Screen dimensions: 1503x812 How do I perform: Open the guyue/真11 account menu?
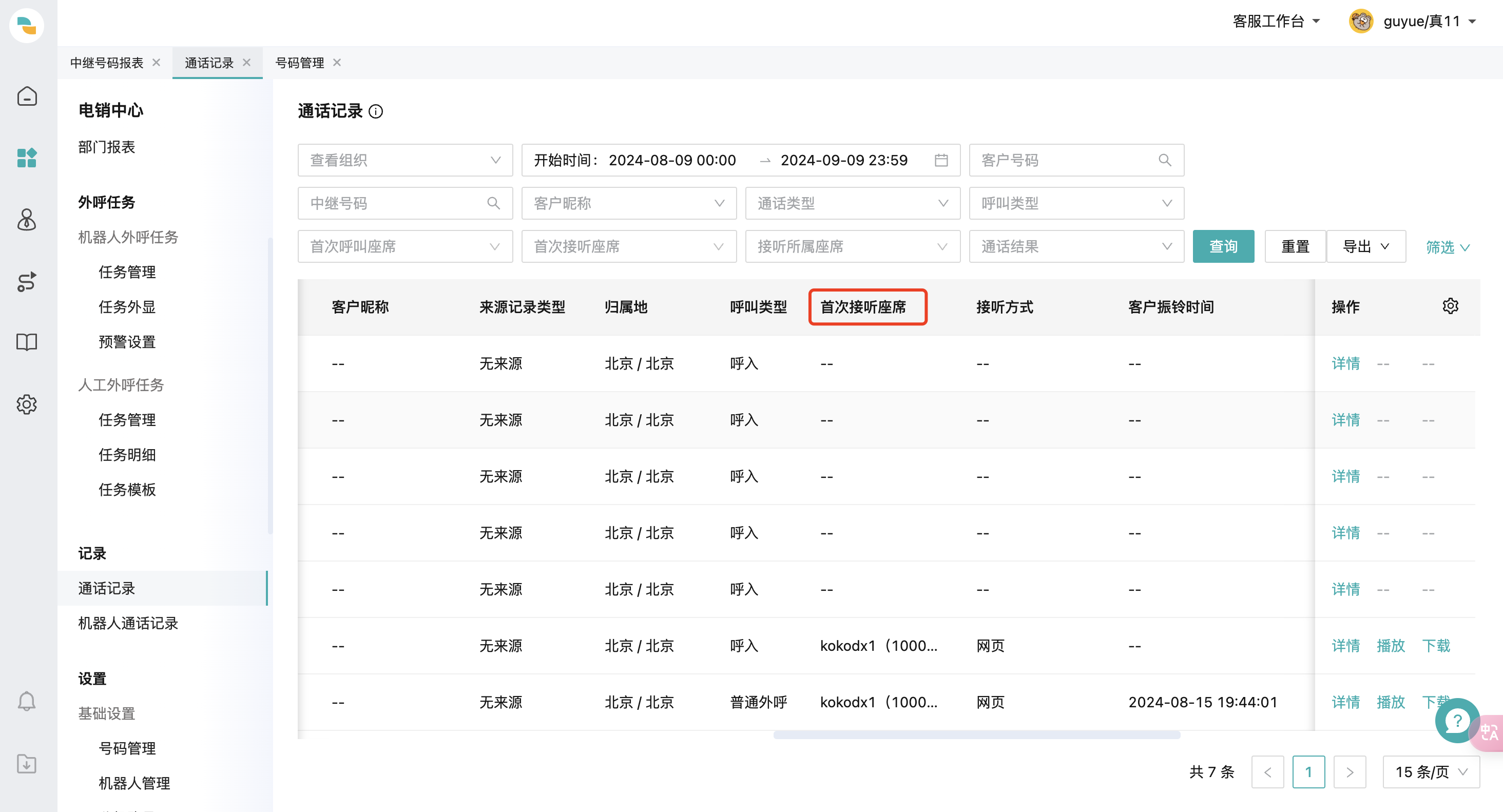[x=1430, y=22]
